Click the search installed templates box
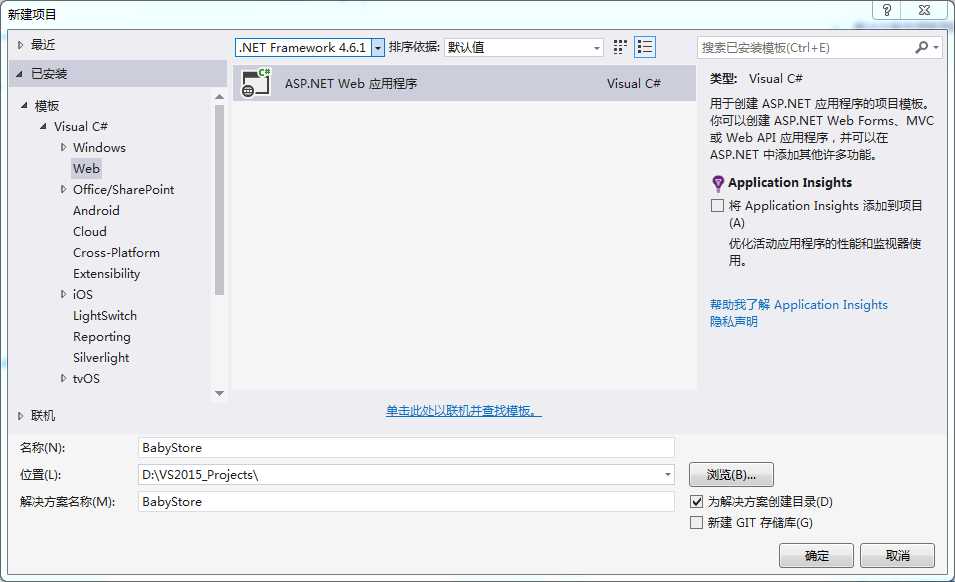Screen dimensions: 955x582 pos(806,47)
